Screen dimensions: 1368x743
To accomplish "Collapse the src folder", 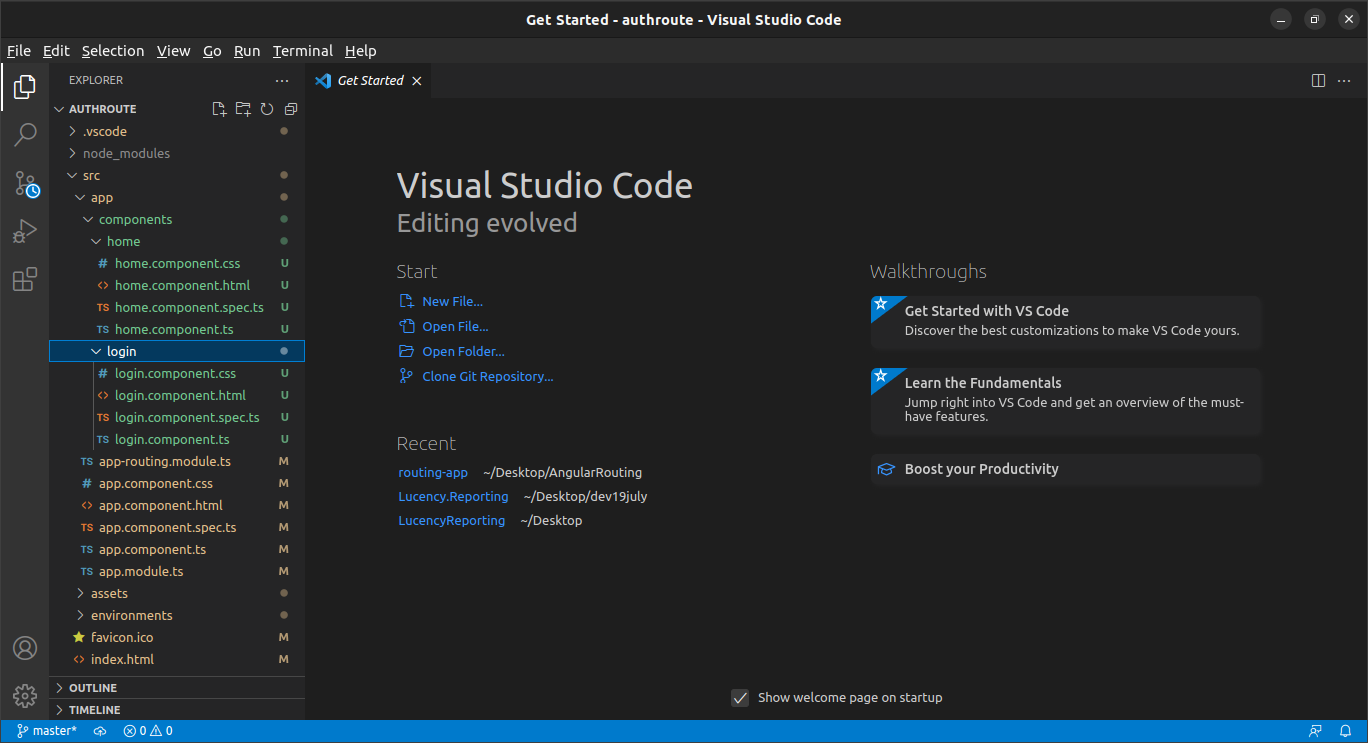I will tap(177, 175).
